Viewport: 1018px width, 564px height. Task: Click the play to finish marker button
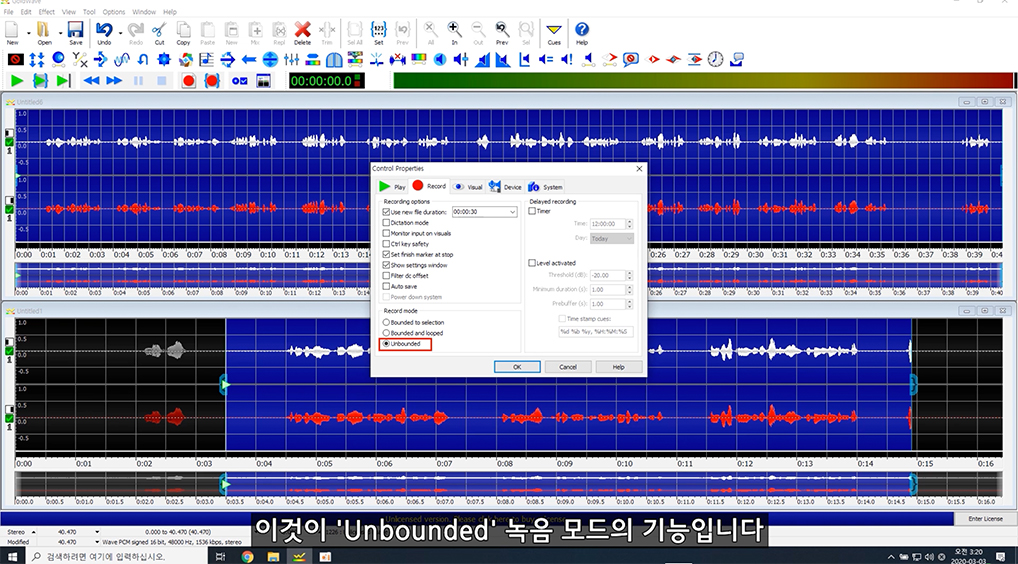(x=63, y=81)
